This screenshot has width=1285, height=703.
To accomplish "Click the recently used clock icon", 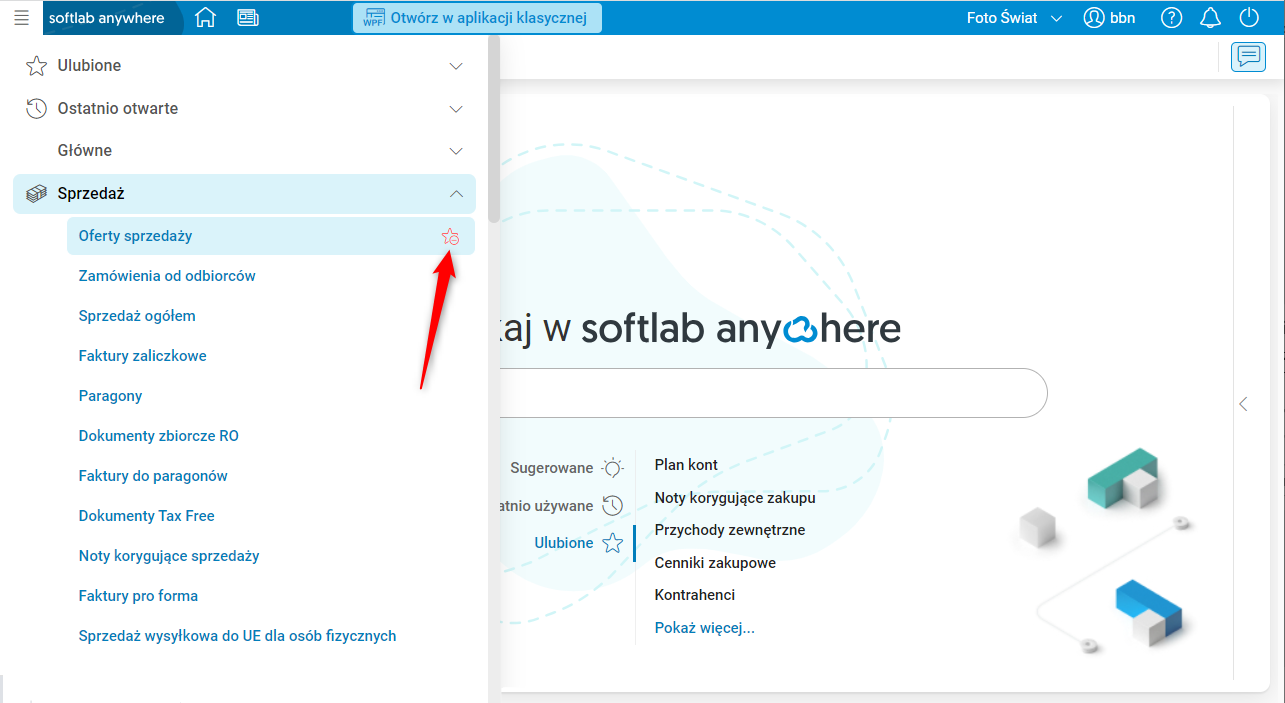I will [612, 506].
